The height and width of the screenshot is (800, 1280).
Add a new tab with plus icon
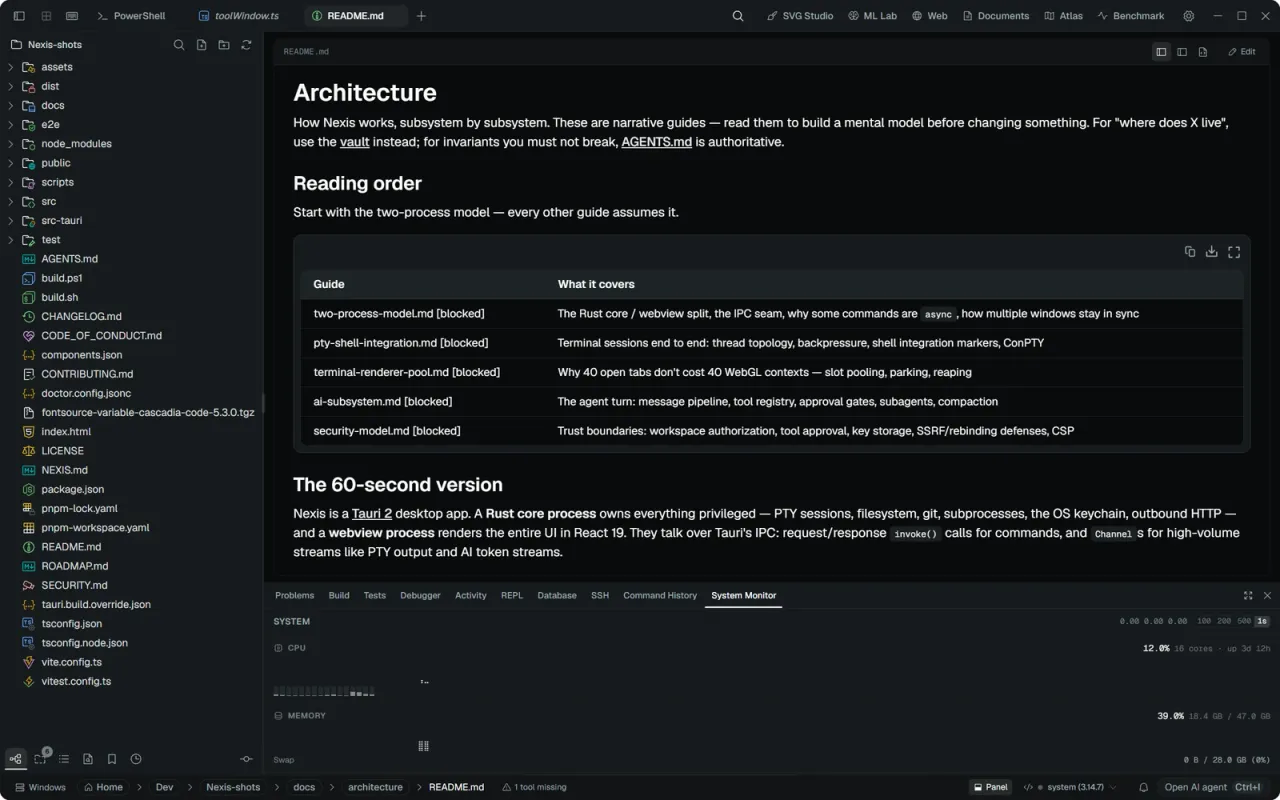[x=421, y=16]
